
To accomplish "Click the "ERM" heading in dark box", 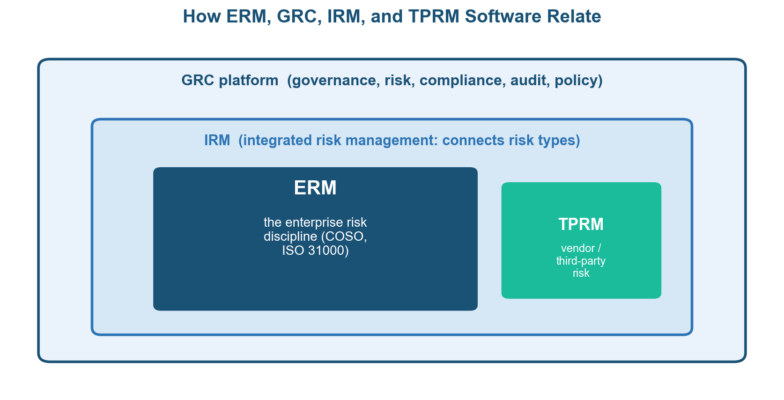I will click(315, 188).
